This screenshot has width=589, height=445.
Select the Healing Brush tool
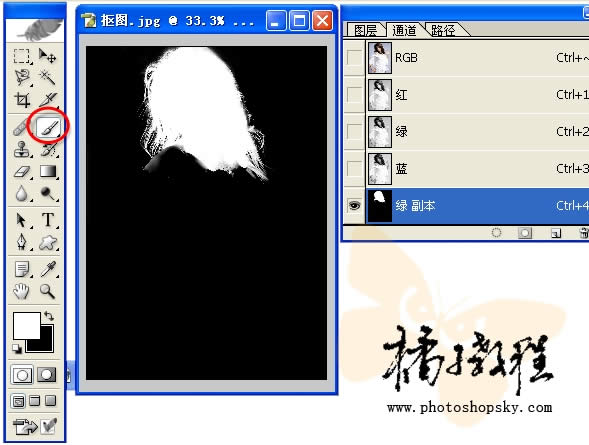21,127
